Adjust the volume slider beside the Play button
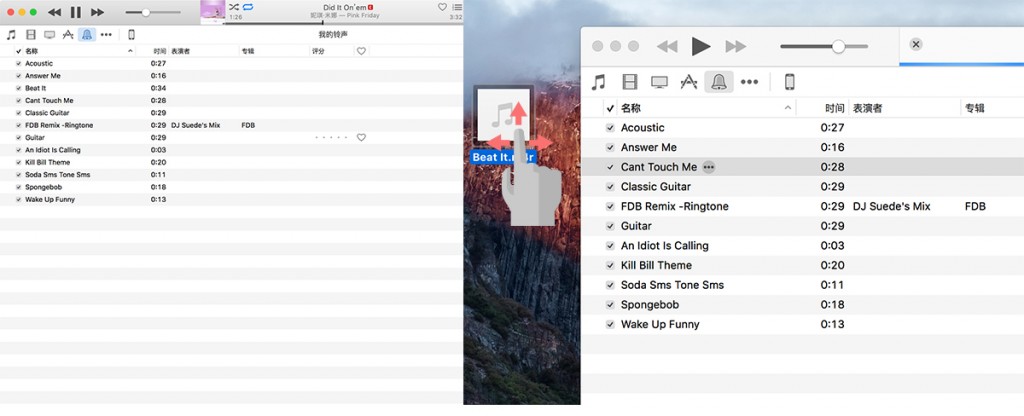The image size is (1024, 416). pyautogui.click(x=838, y=46)
